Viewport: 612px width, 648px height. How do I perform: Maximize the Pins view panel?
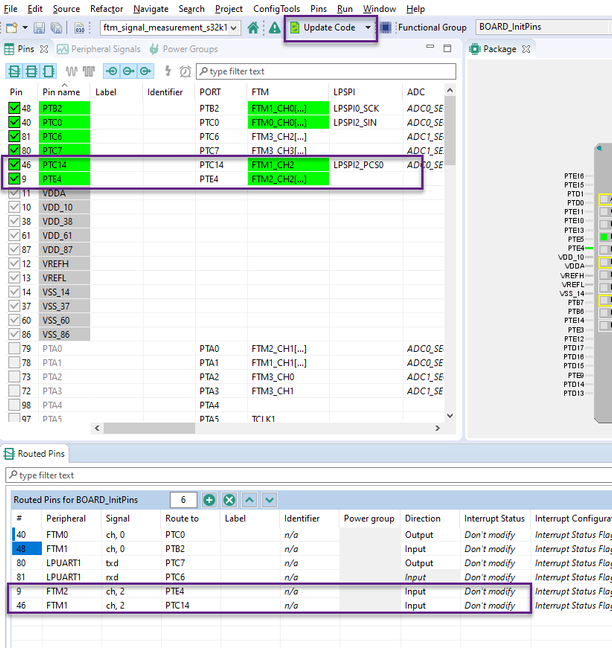point(447,48)
